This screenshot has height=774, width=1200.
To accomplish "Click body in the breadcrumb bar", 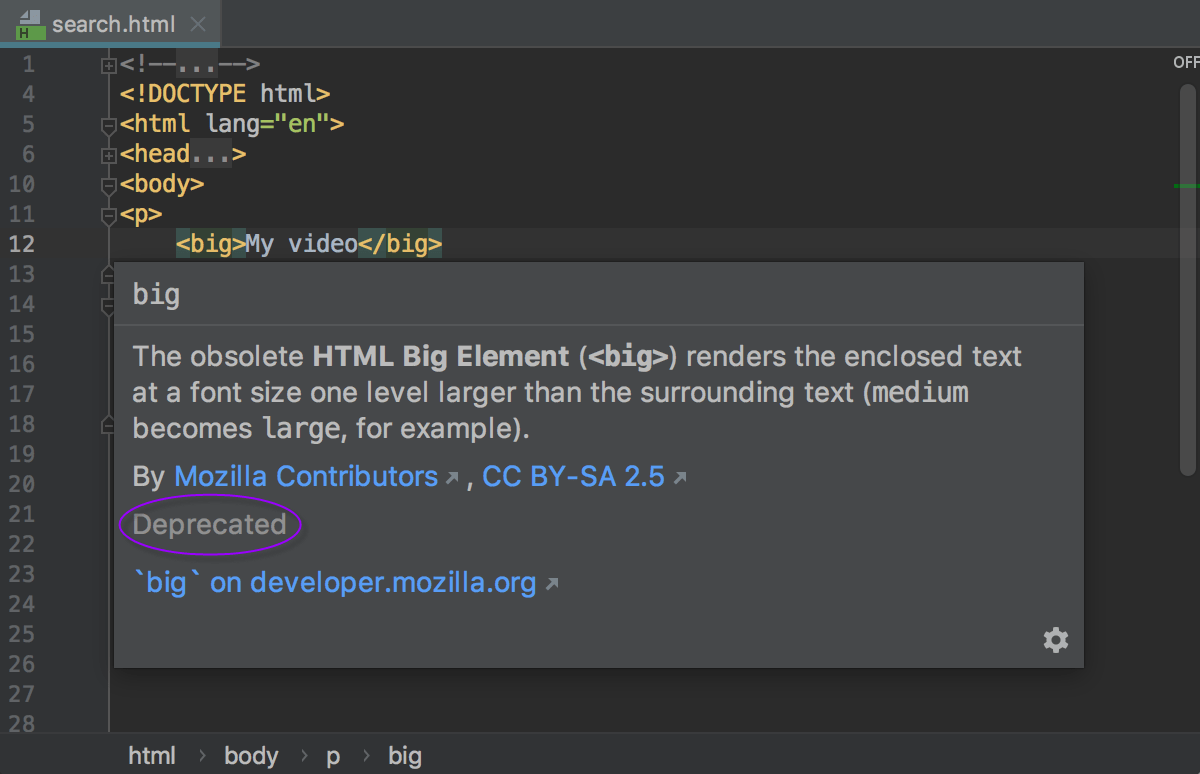I will click(x=251, y=756).
